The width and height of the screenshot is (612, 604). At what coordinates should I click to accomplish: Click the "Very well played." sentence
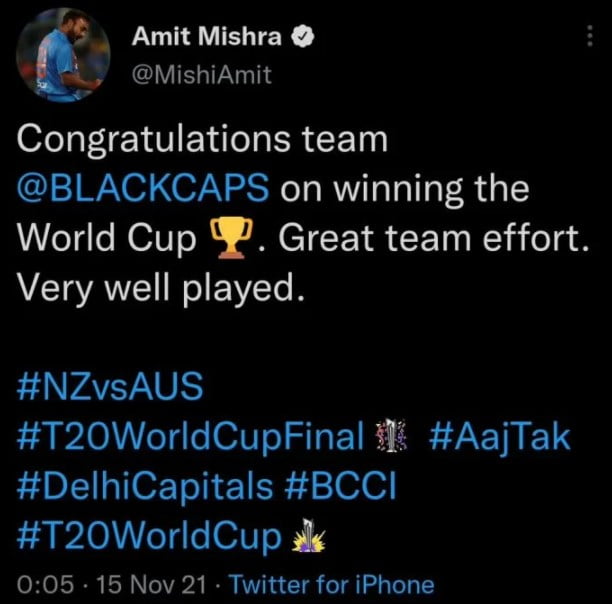pos(158,290)
